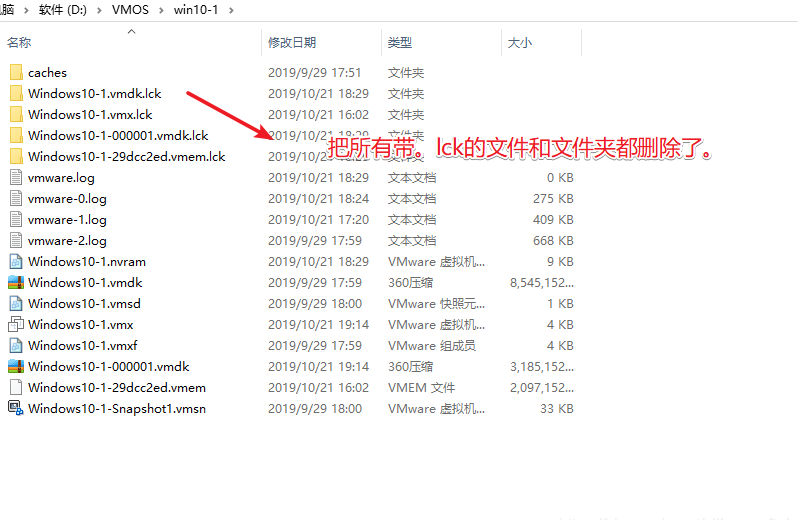This screenshot has height=520, width=798.
Task: Click the VMware 快照元... type cell
Action: click(x=436, y=303)
